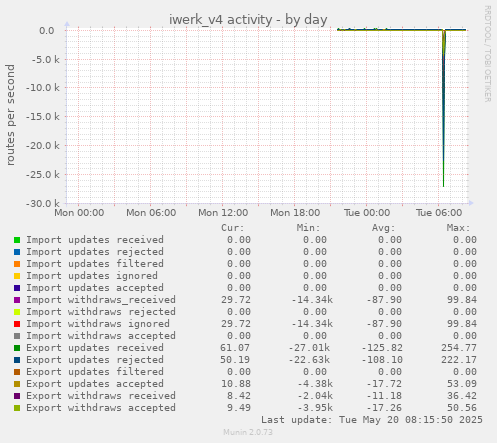
Task: Click the 'Avg:' column header
Action: (383, 228)
